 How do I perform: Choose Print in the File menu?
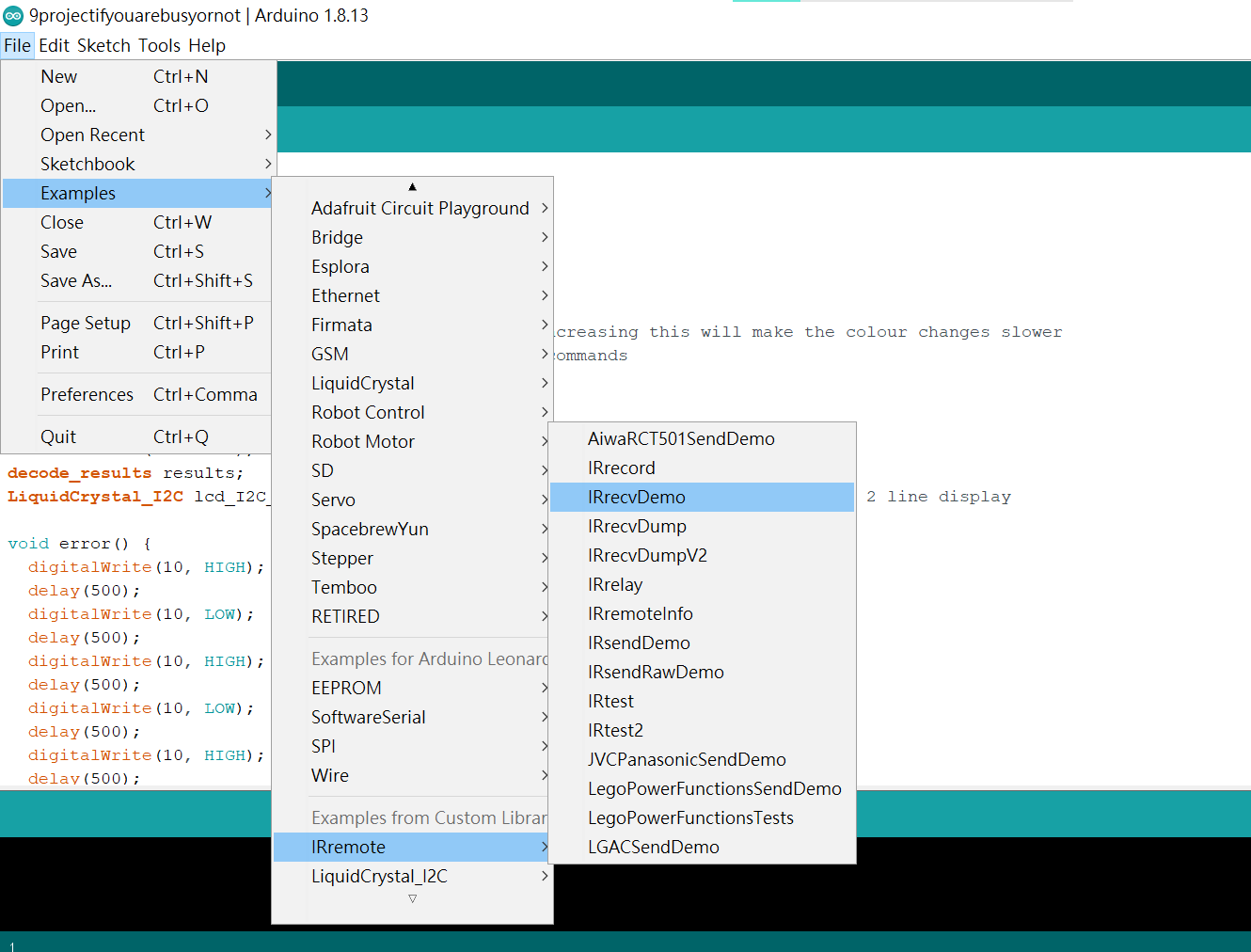pos(138,352)
